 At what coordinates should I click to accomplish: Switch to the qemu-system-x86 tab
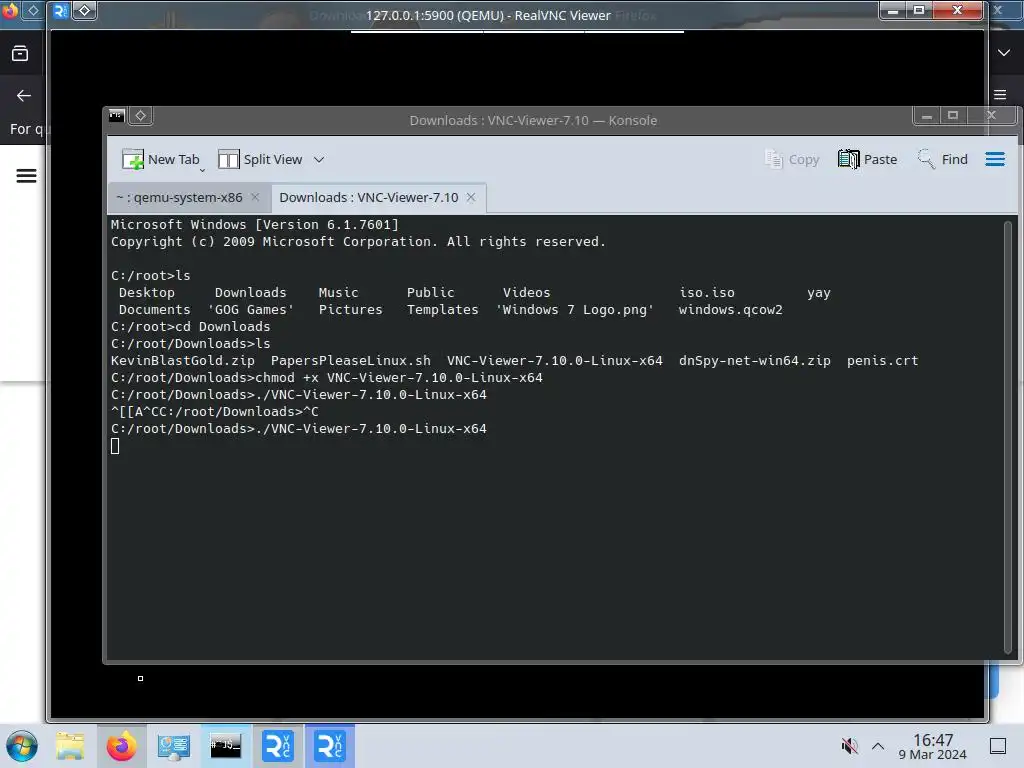180,197
